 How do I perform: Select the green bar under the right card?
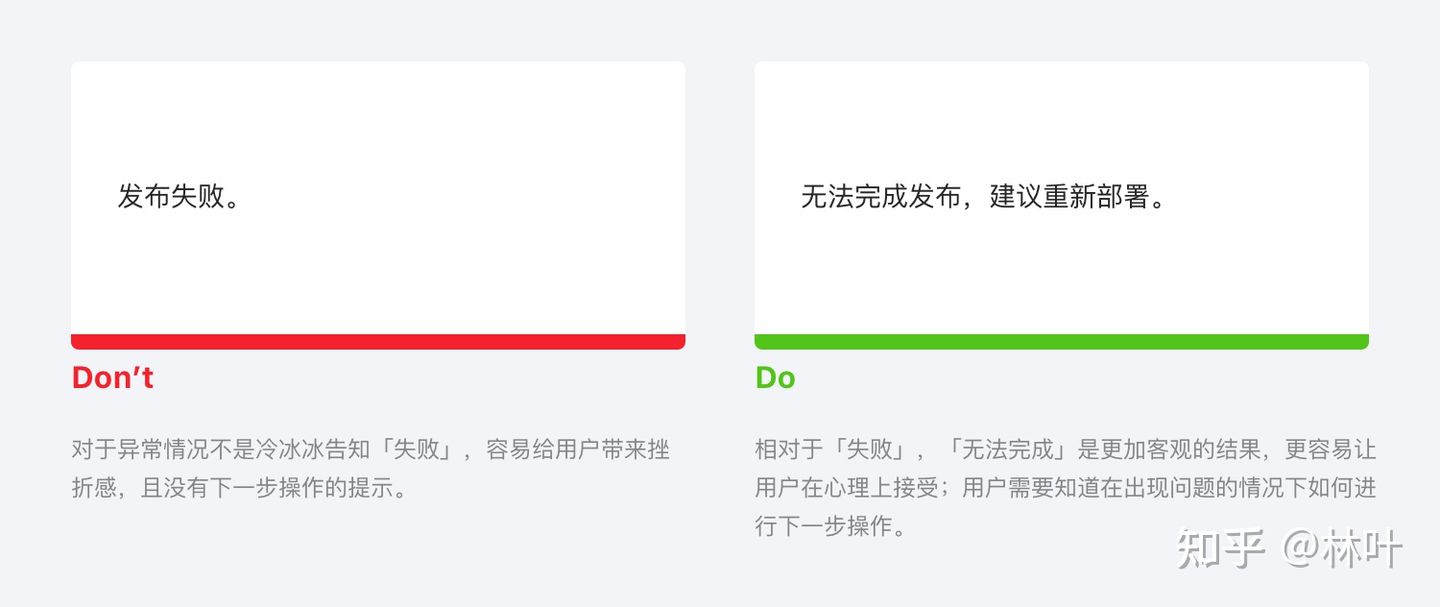click(1061, 342)
